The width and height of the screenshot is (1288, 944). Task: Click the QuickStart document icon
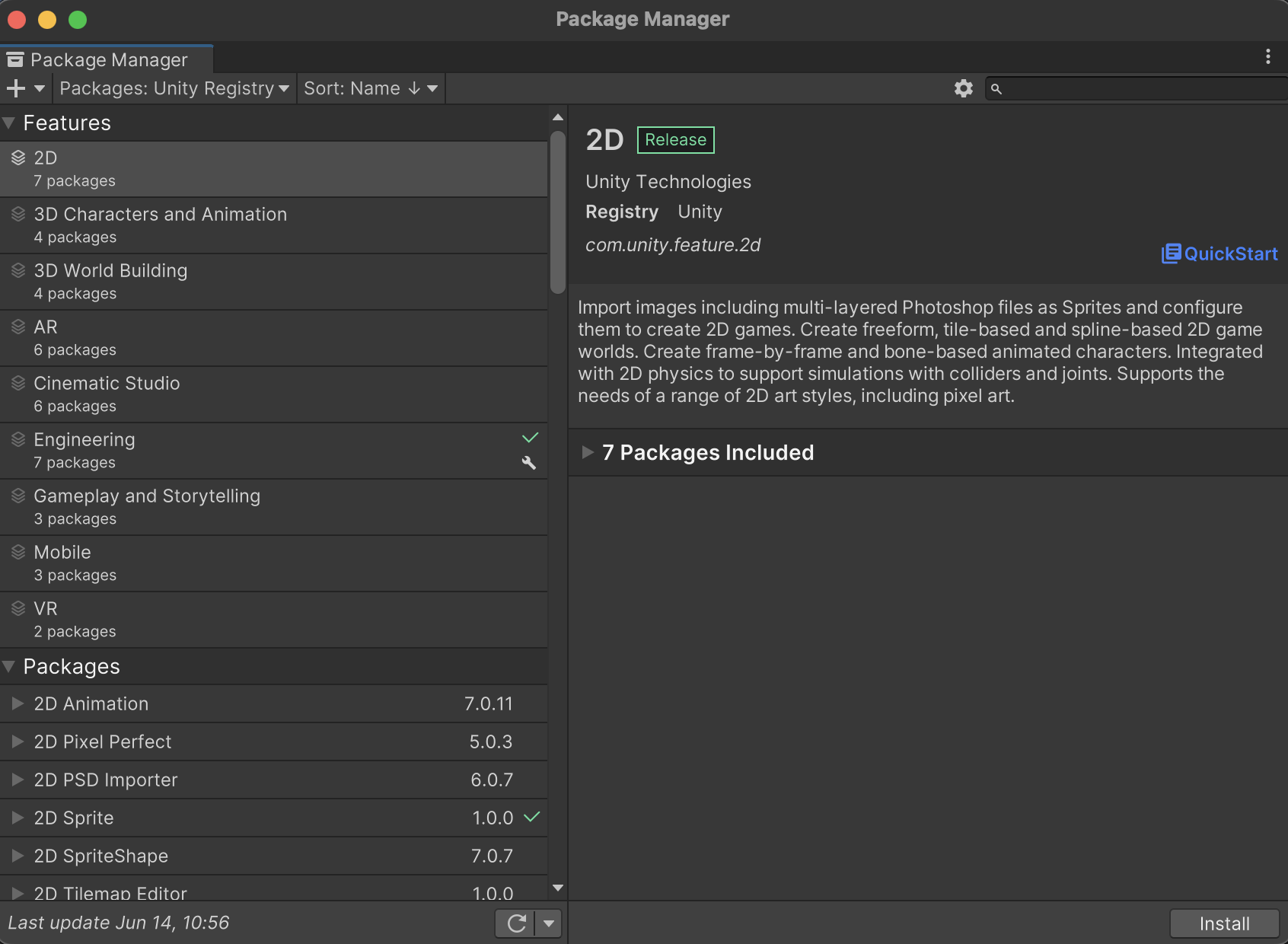[x=1171, y=254]
